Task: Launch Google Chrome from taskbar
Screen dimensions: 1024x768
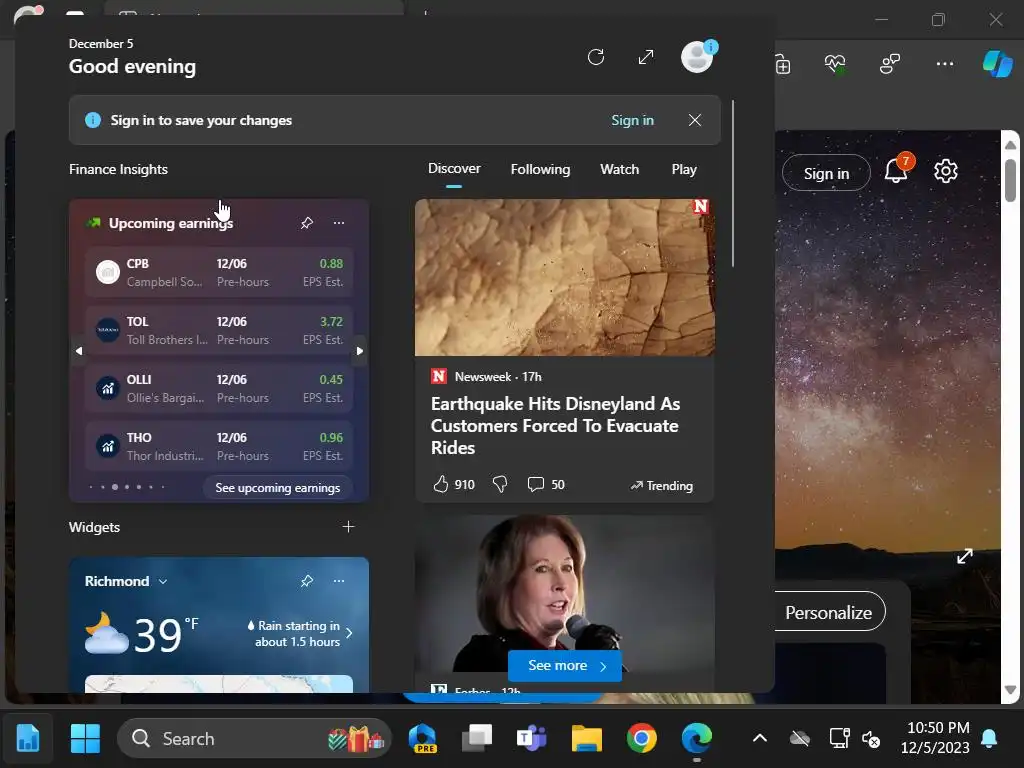Action: 642,739
